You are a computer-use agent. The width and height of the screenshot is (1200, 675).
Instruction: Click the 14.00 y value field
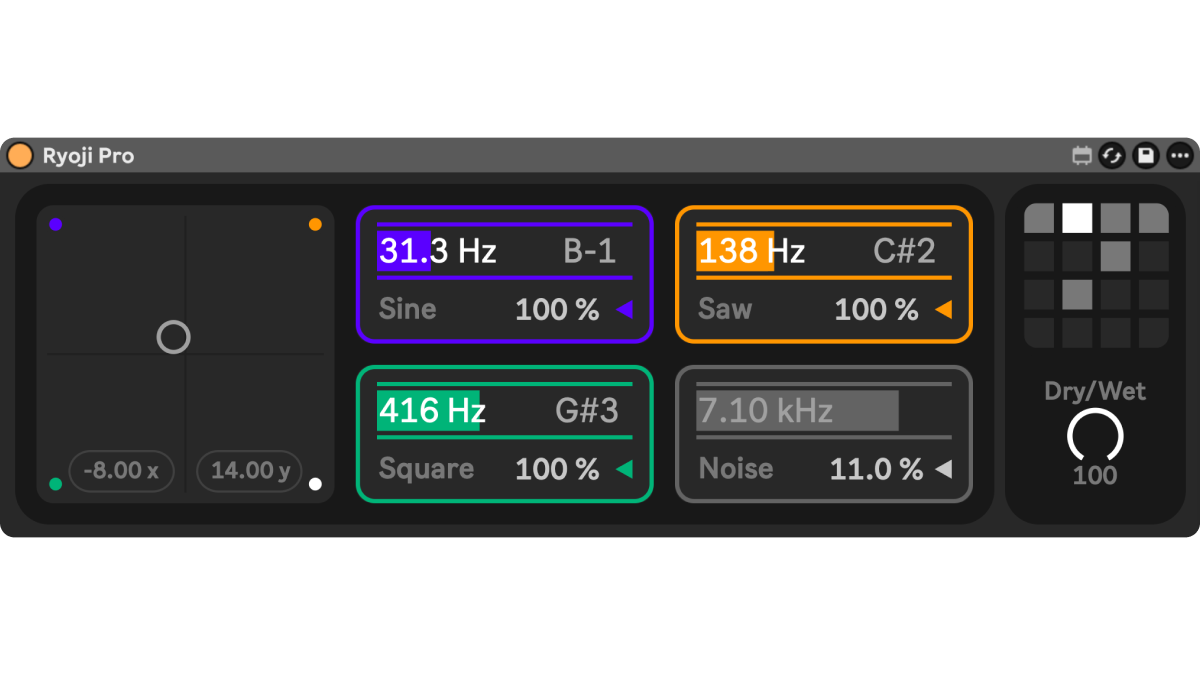(249, 470)
